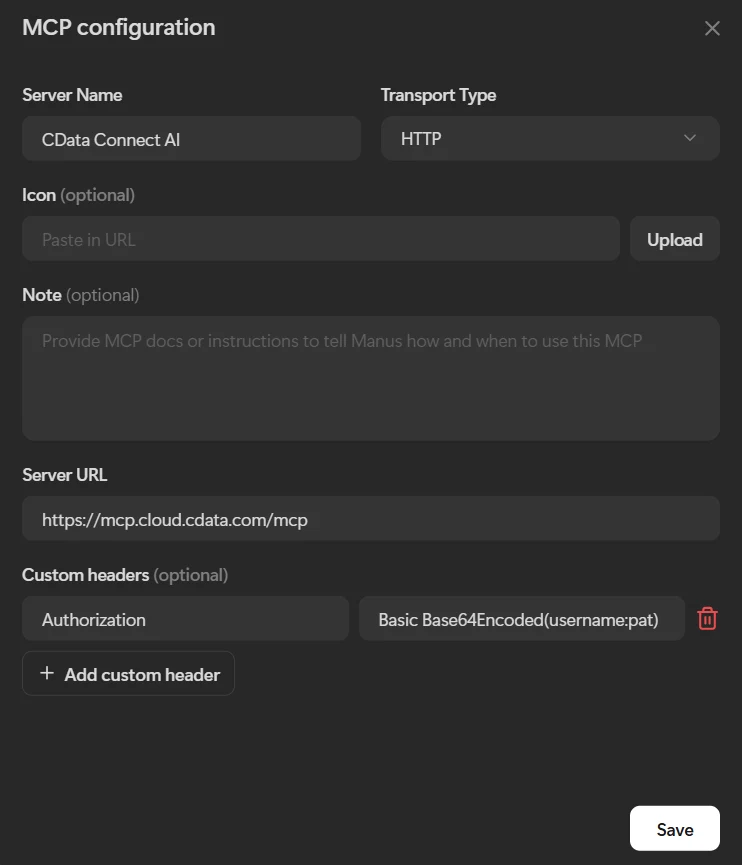Expand the Transport Type chevron arrow
The height and width of the screenshot is (865, 742).
[x=690, y=138]
